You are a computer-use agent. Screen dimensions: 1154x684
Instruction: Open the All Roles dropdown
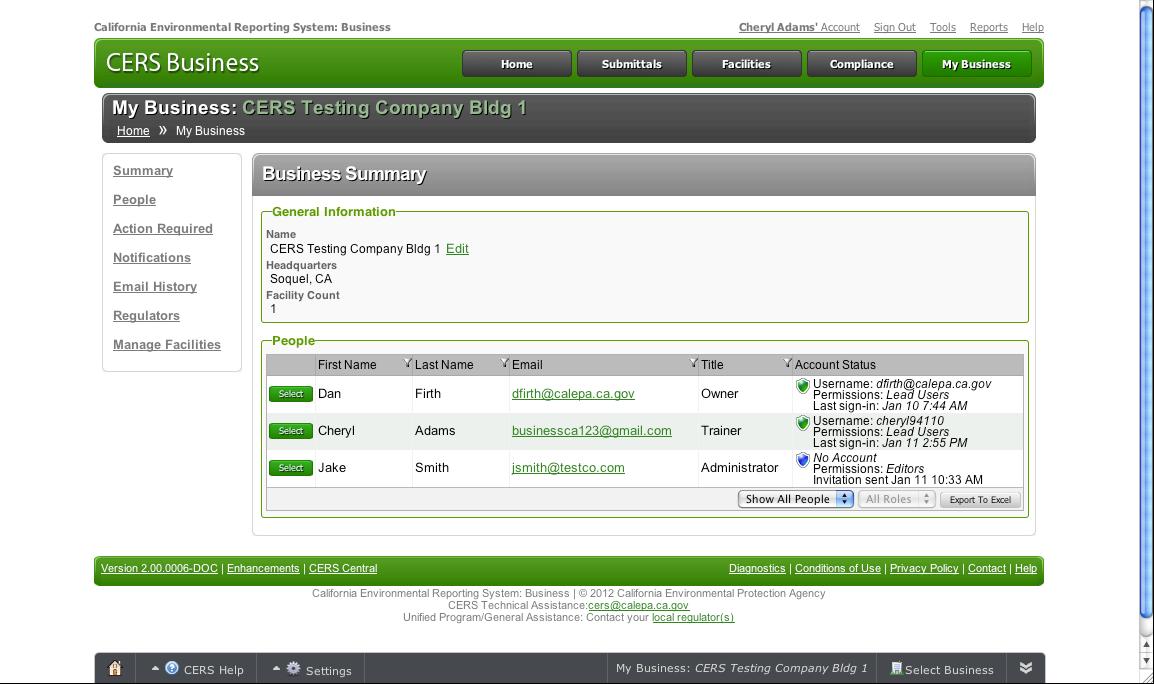pyautogui.click(x=897, y=499)
